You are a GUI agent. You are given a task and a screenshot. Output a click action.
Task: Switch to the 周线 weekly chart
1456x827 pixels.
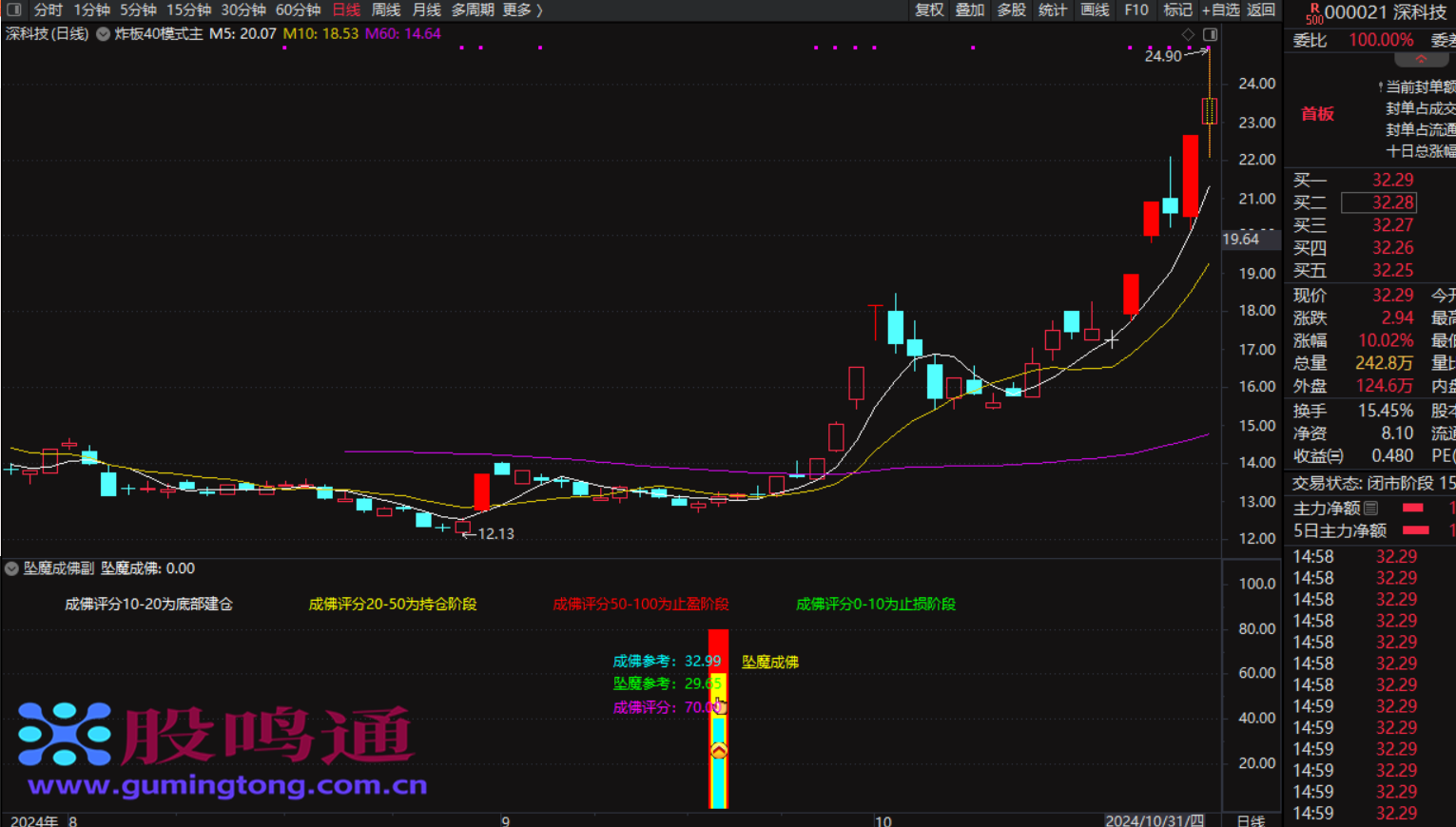pyautogui.click(x=385, y=10)
